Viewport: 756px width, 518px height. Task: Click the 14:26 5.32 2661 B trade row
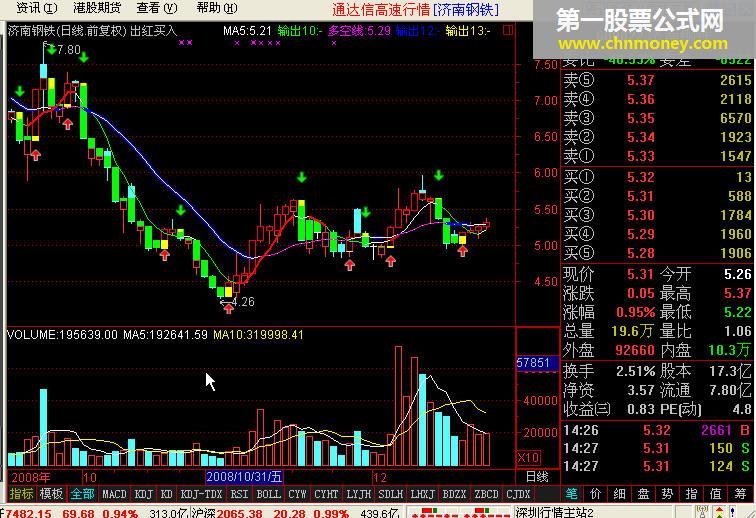point(658,430)
